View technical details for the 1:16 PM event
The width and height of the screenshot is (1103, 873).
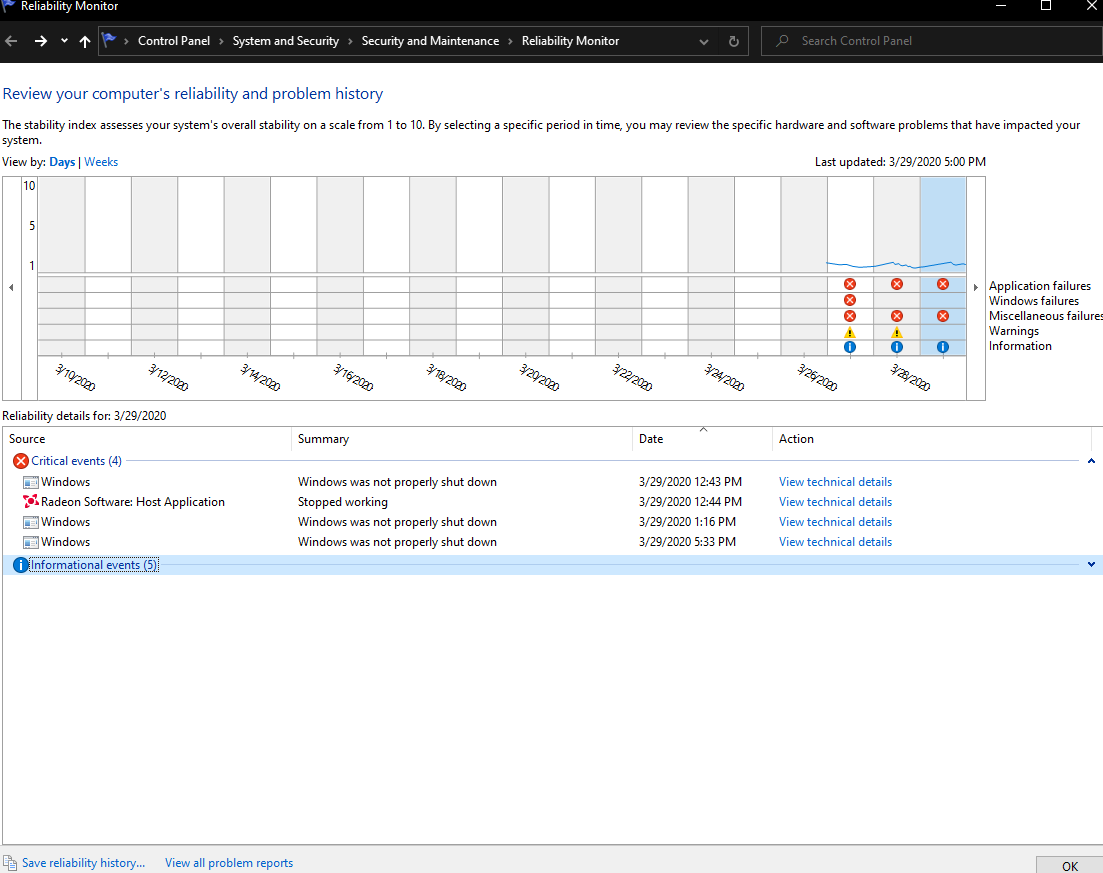pyautogui.click(x=835, y=522)
